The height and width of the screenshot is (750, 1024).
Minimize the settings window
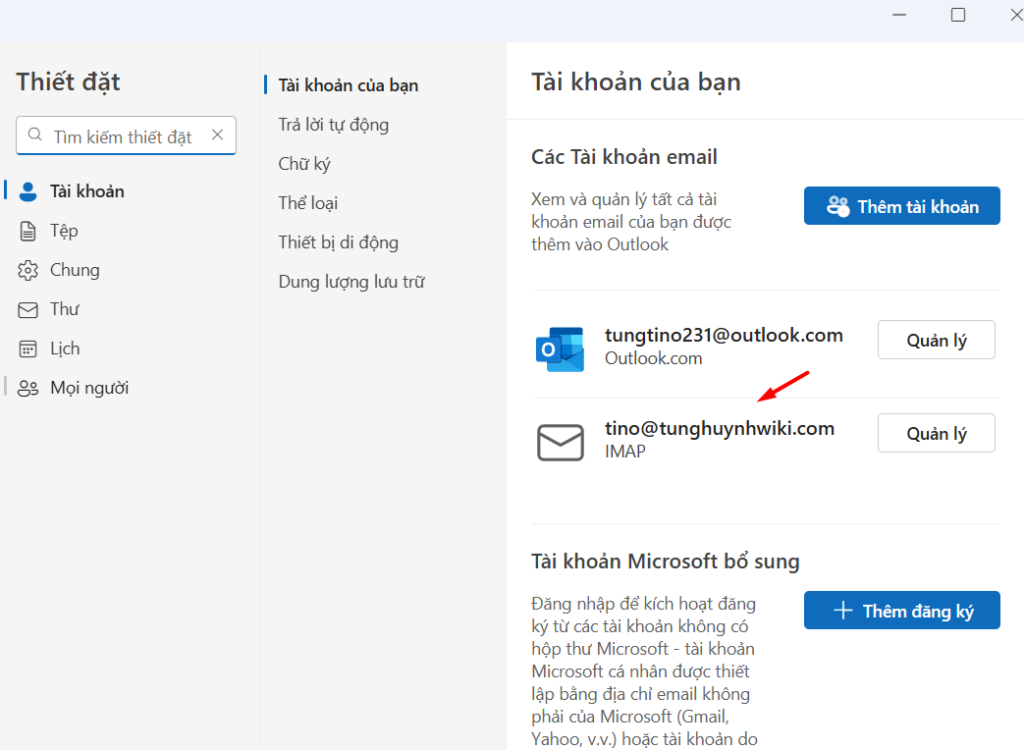point(899,14)
